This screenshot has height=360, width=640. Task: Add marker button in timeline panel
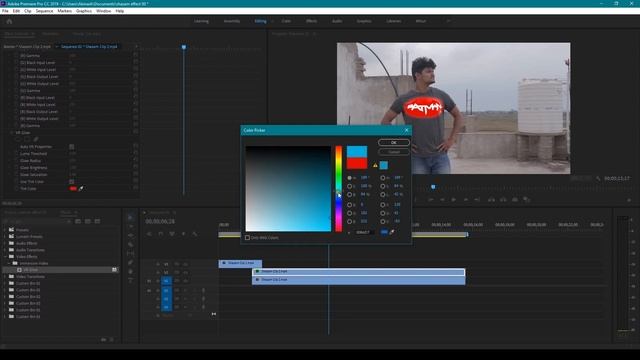click(x=183, y=234)
